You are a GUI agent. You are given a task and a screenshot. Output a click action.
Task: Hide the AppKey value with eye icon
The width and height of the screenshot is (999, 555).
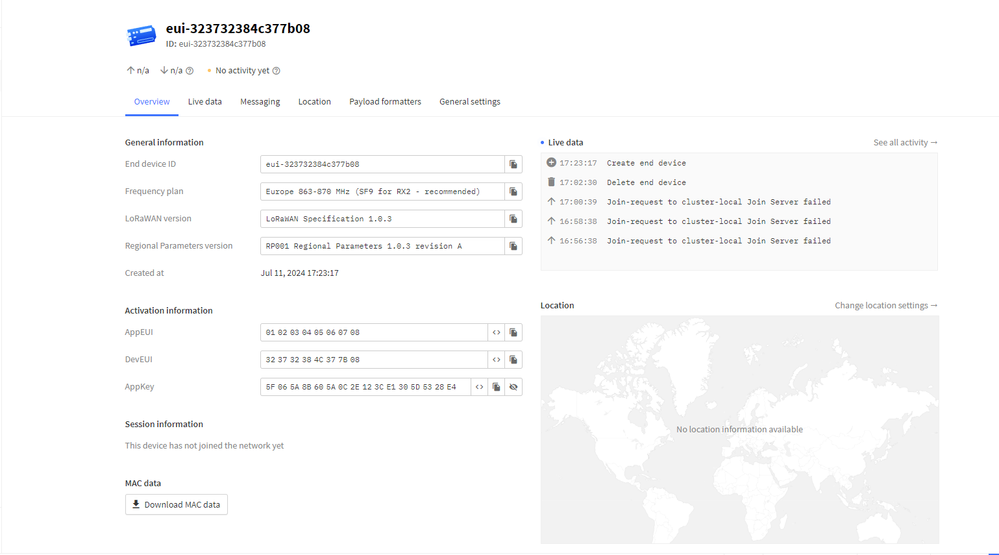click(x=513, y=387)
